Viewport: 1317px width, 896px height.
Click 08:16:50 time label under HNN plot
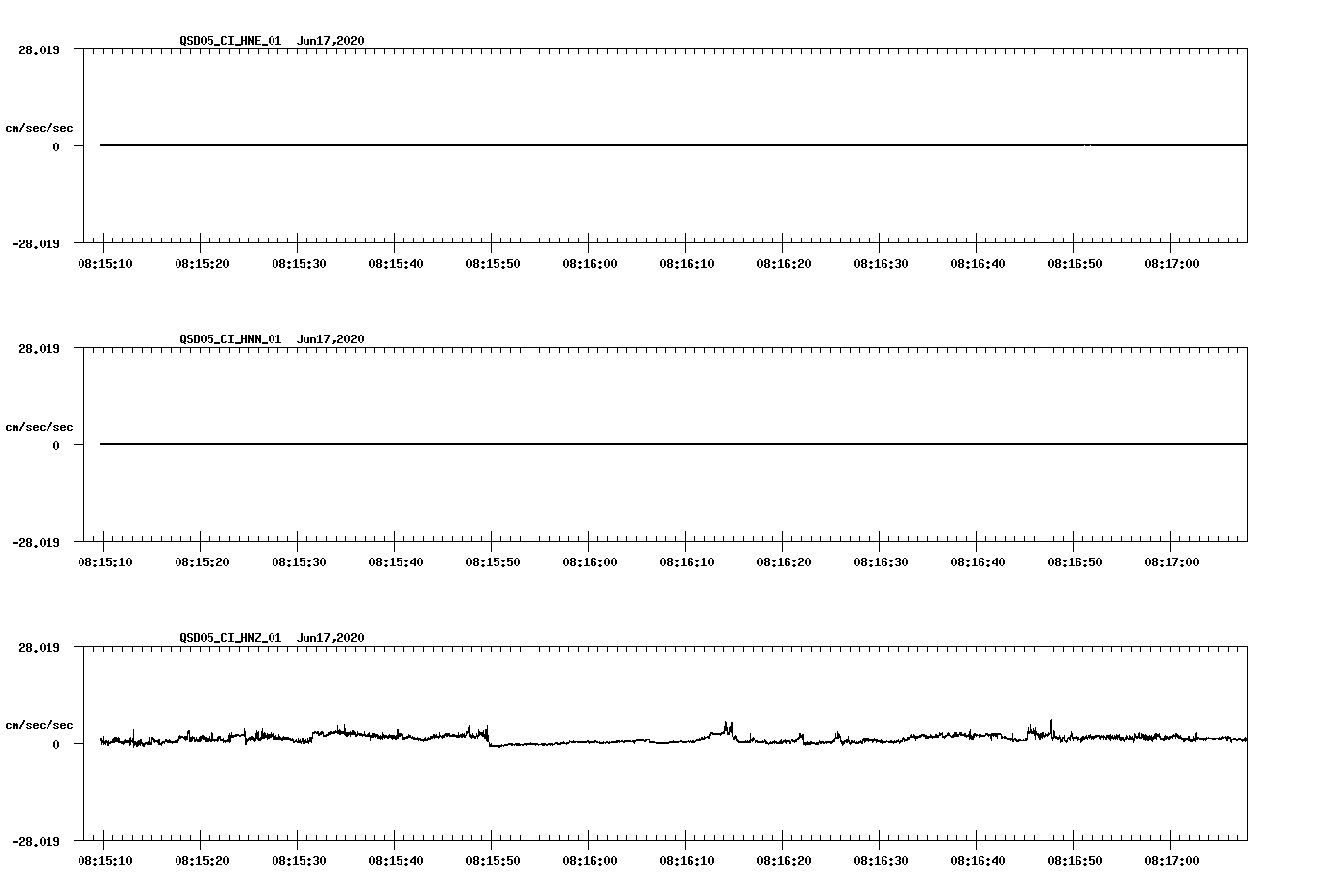1075,562
